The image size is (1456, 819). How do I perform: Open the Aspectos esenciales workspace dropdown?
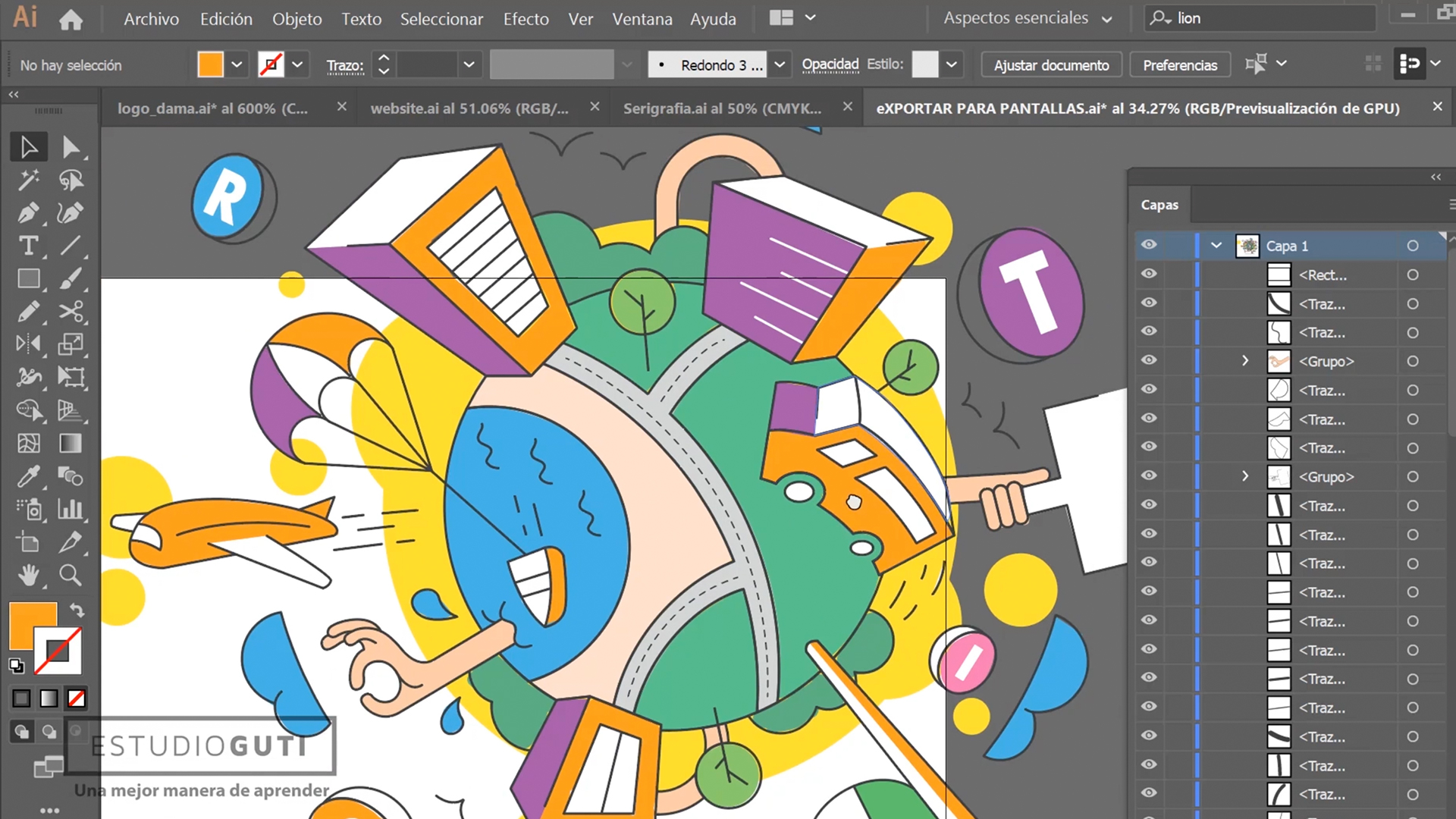1028,18
